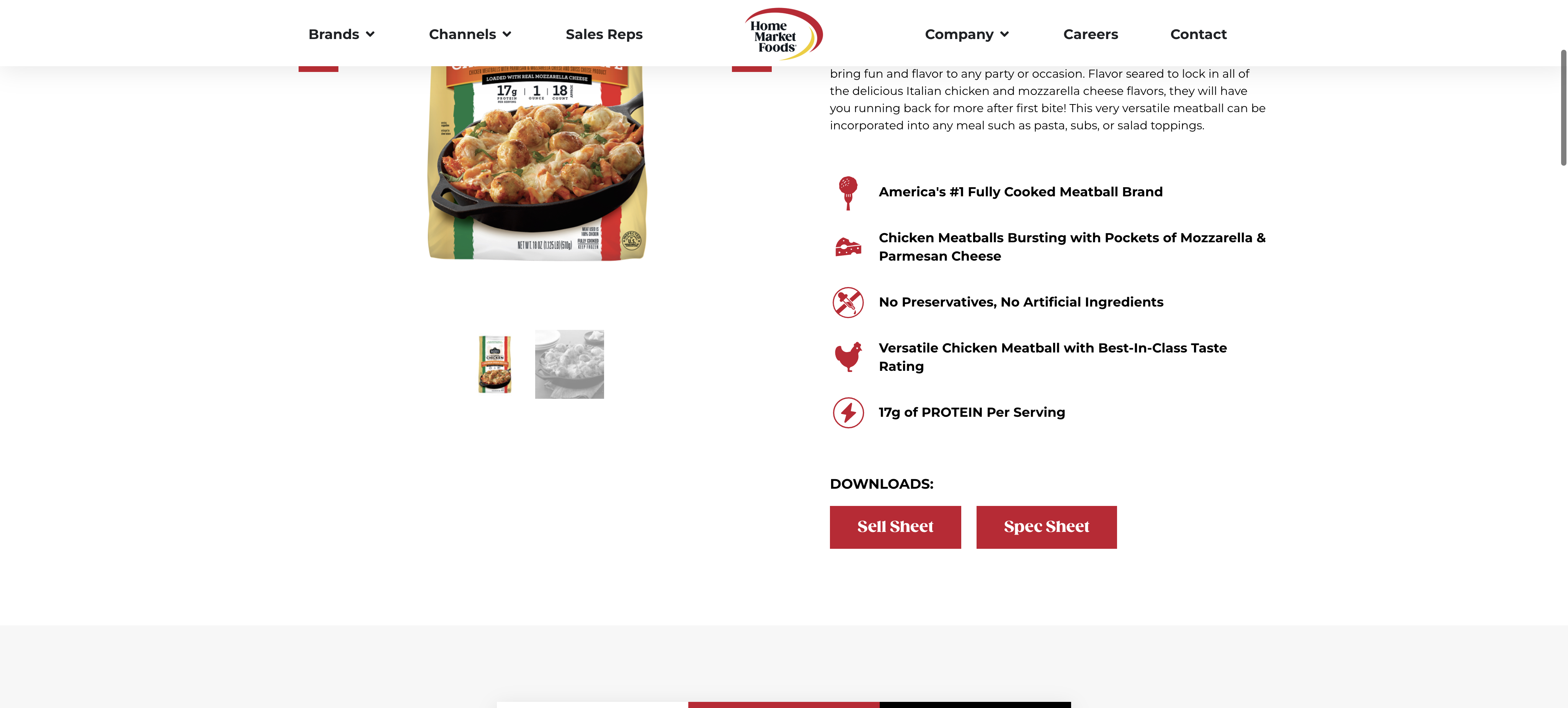This screenshot has height=708, width=1568.
Task: Click the lightning bolt protein icon
Action: [848, 413]
